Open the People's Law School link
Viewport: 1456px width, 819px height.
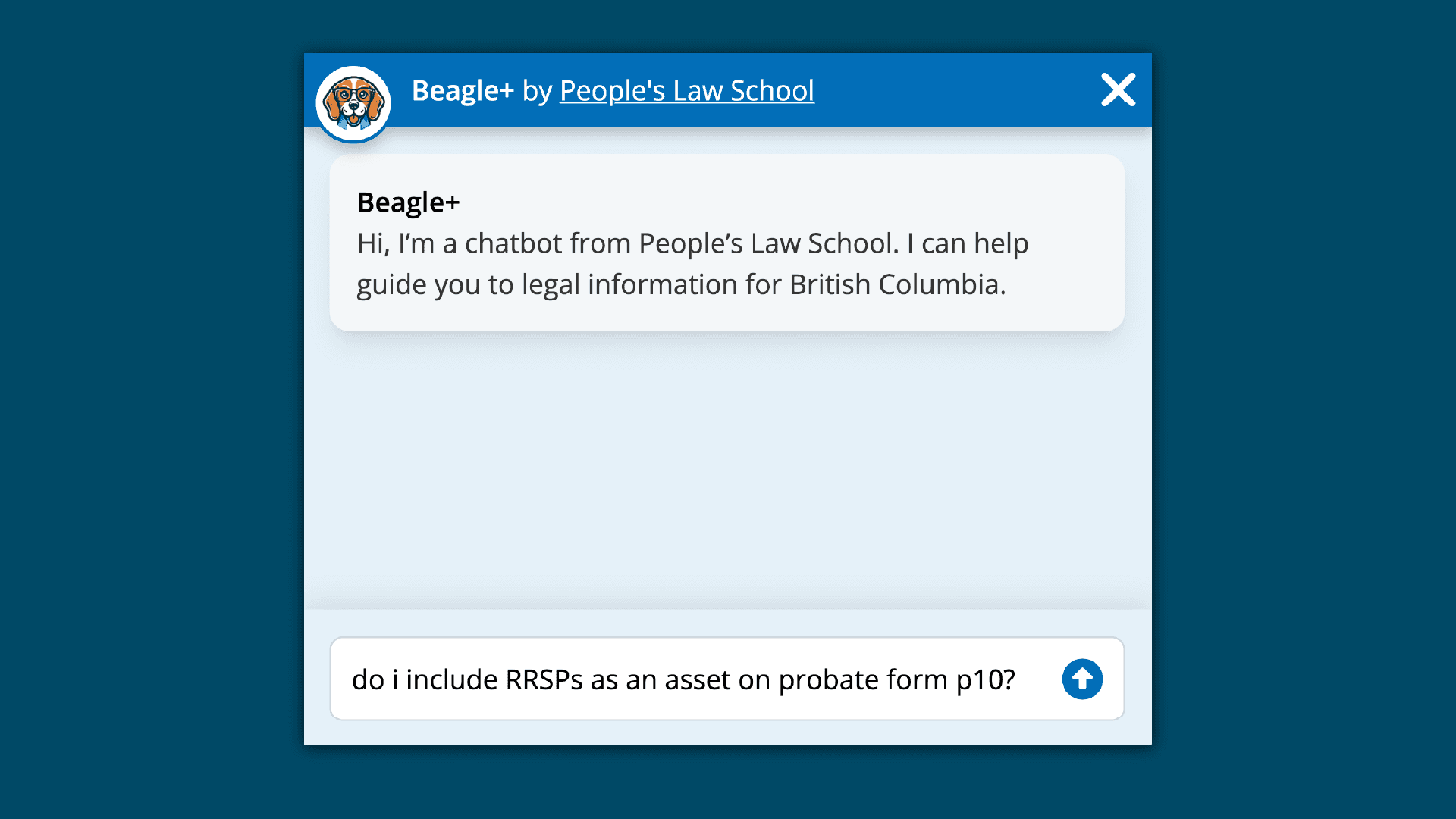point(687,91)
